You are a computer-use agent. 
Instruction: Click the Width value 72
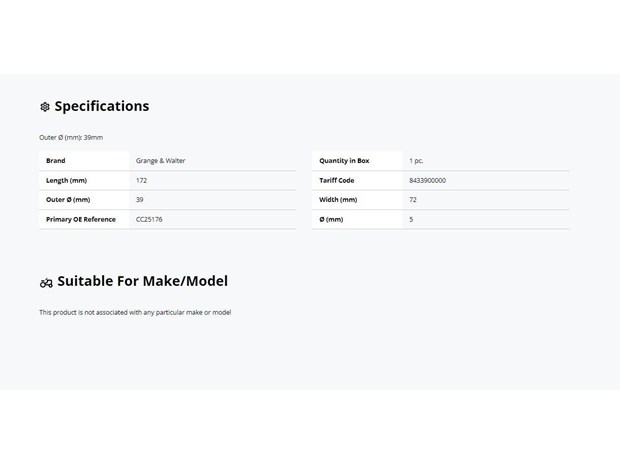click(413, 200)
